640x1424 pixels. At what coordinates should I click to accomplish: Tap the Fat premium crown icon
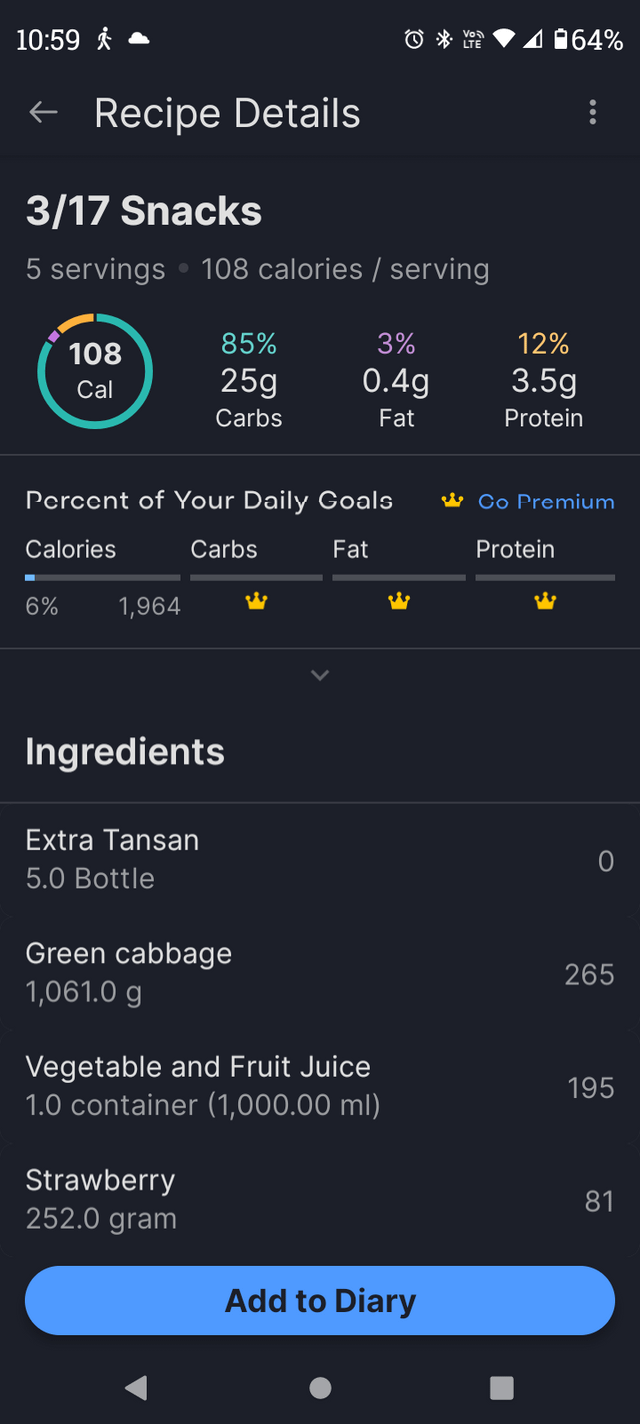tap(399, 601)
